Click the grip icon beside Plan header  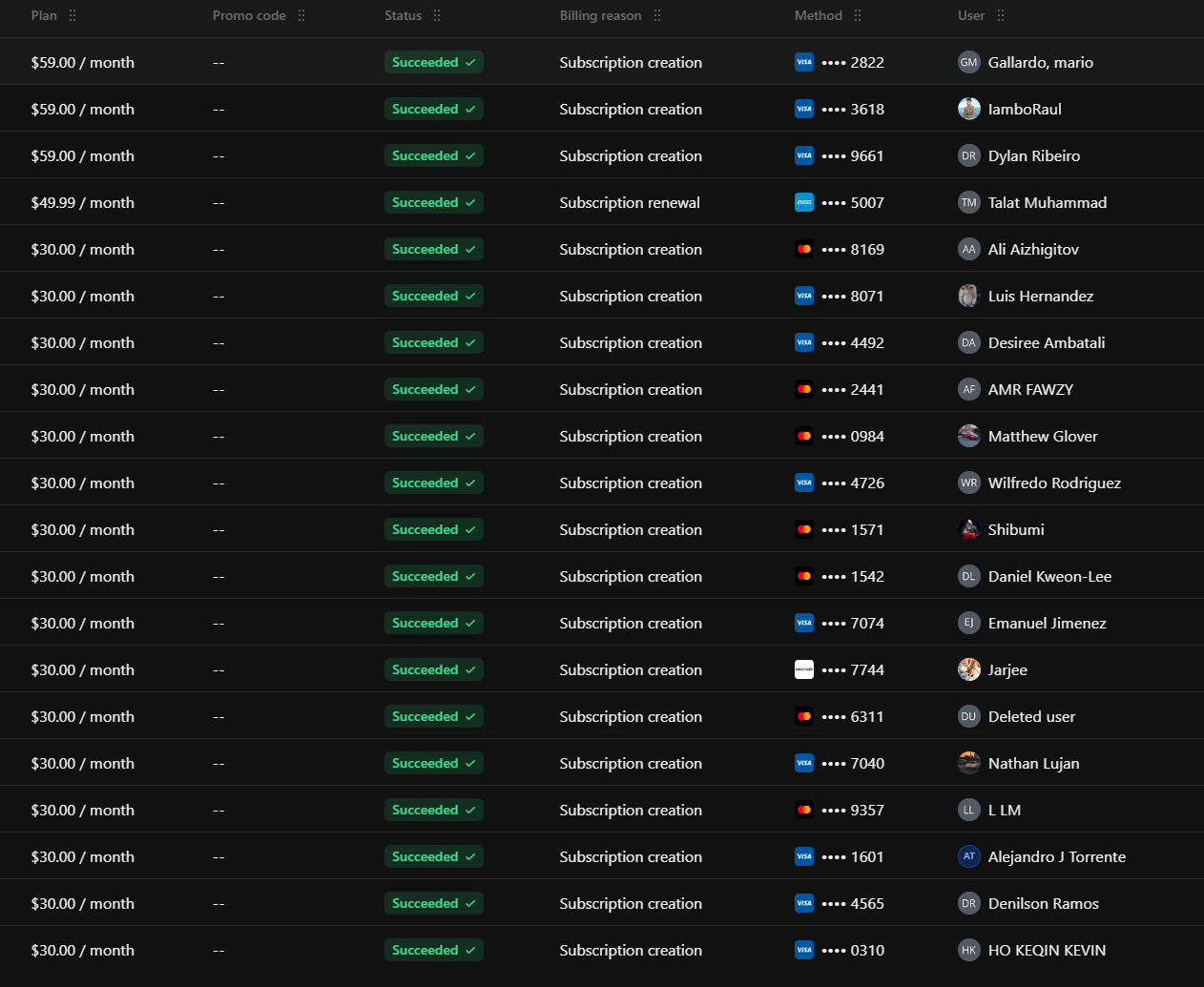73,15
